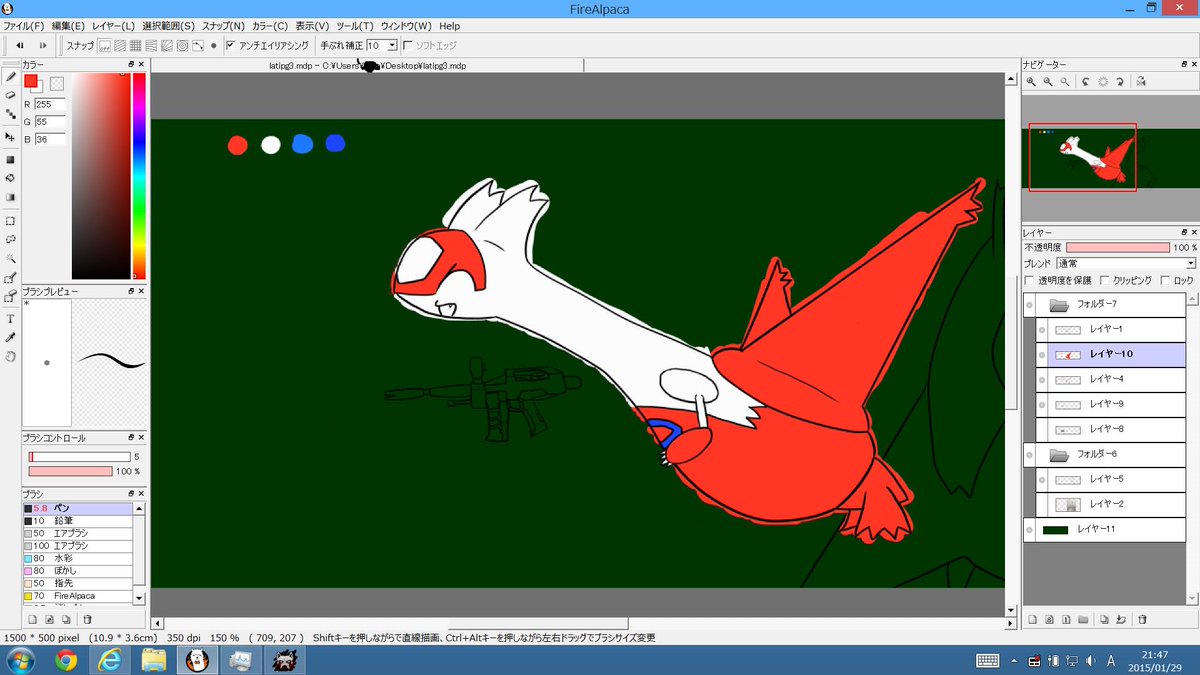Add a new layer folder
Screen dimensions: 1200x675
point(1083,619)
